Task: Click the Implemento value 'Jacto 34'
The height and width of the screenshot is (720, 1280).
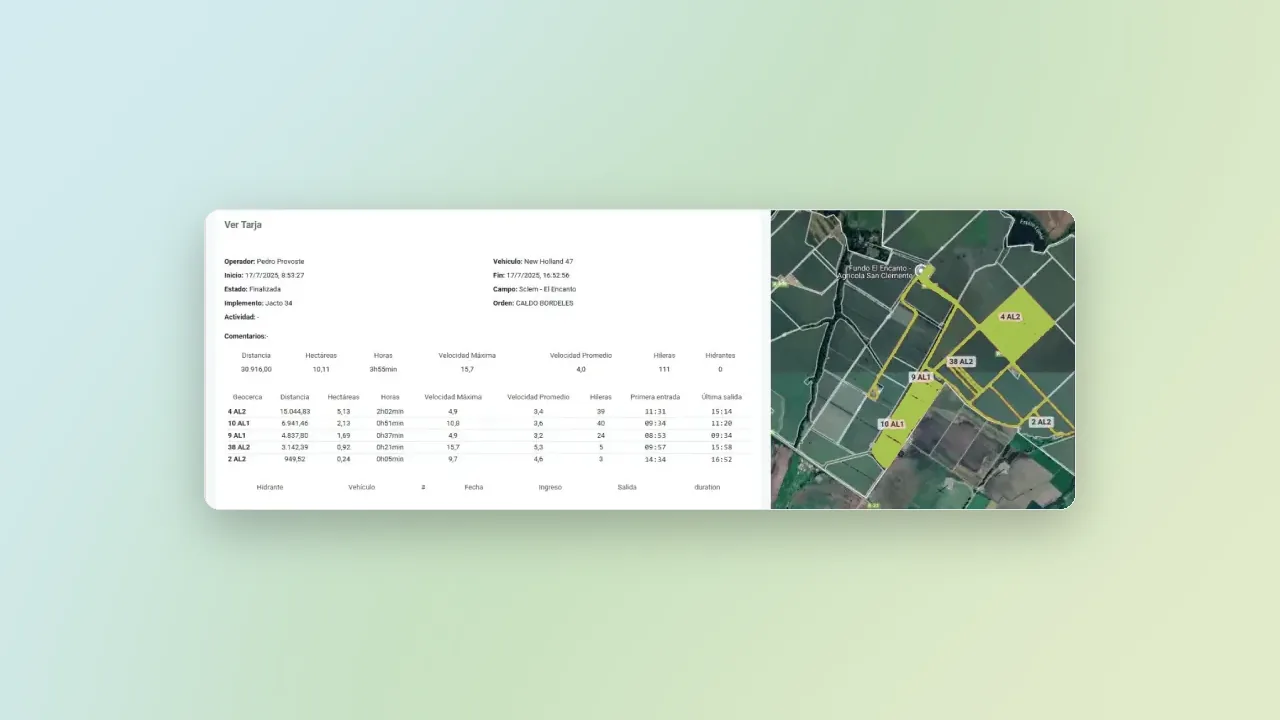Action: tap(278, 303)
